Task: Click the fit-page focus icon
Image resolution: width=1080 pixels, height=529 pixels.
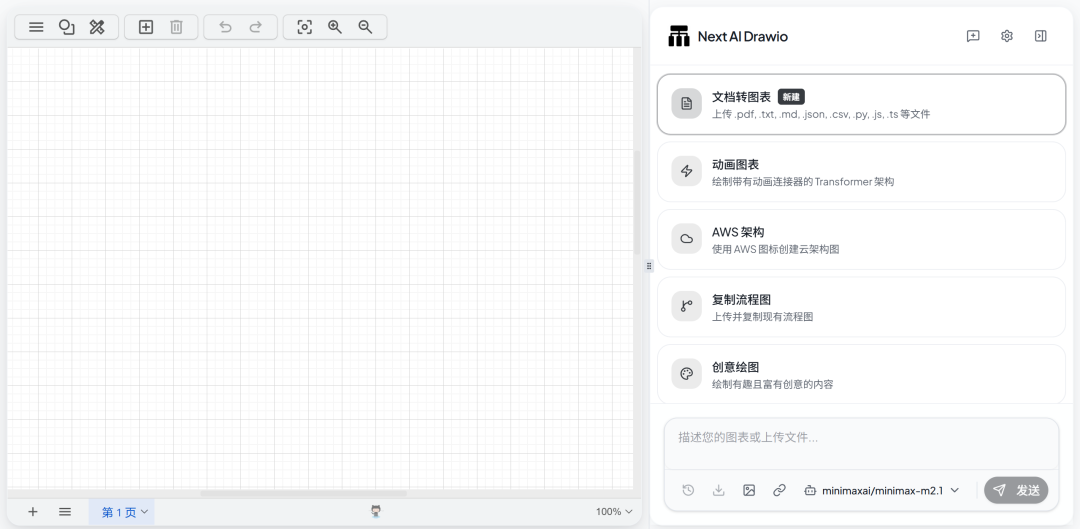Action: [x=305, y=27]
